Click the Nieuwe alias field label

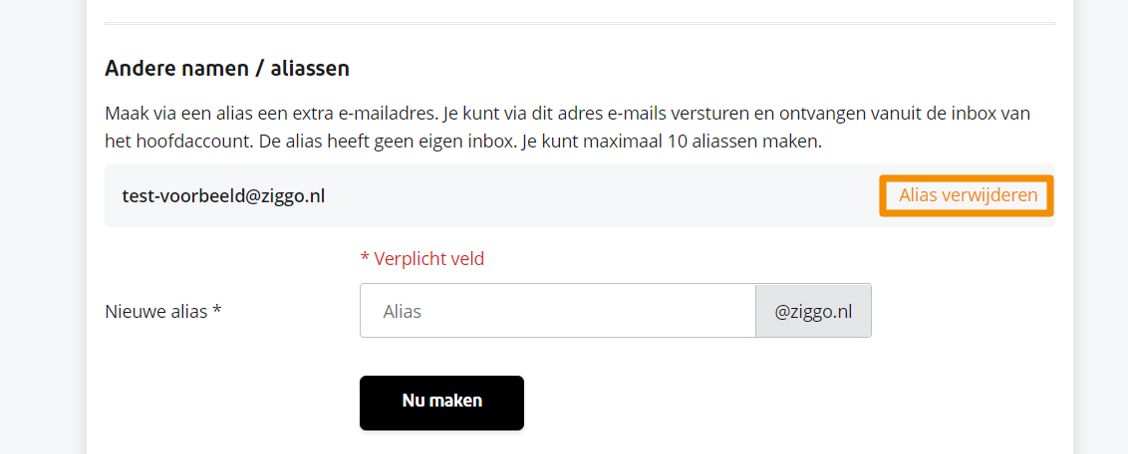click(x=162, y=311)
